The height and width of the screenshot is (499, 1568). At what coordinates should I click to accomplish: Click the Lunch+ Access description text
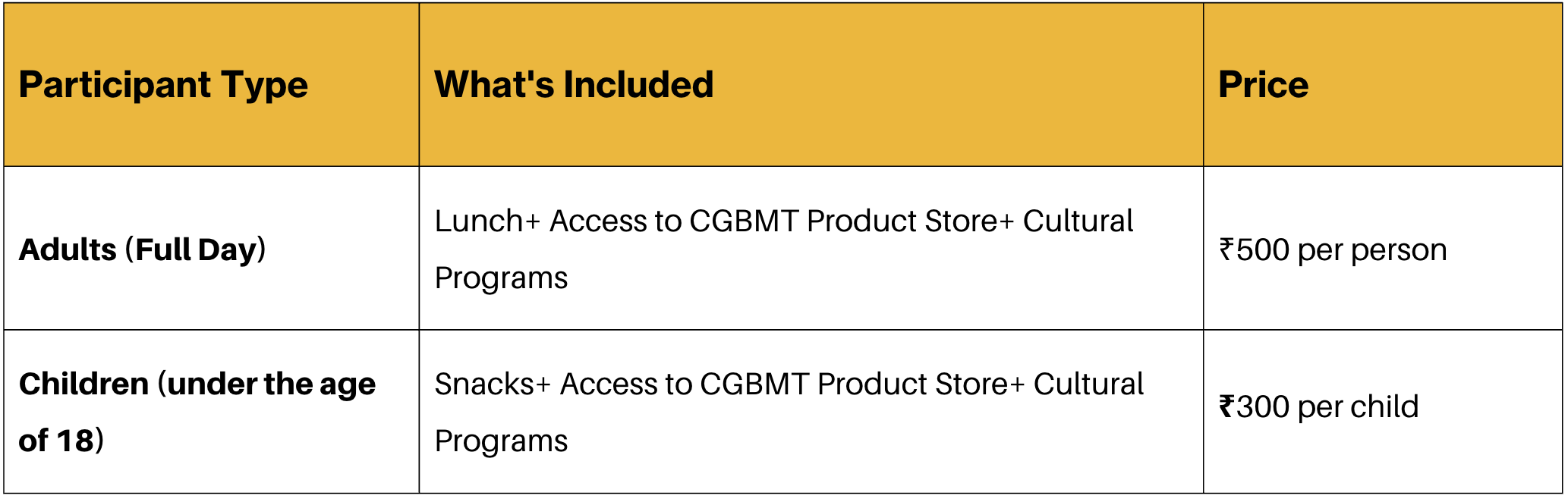[x=784, y=249]
